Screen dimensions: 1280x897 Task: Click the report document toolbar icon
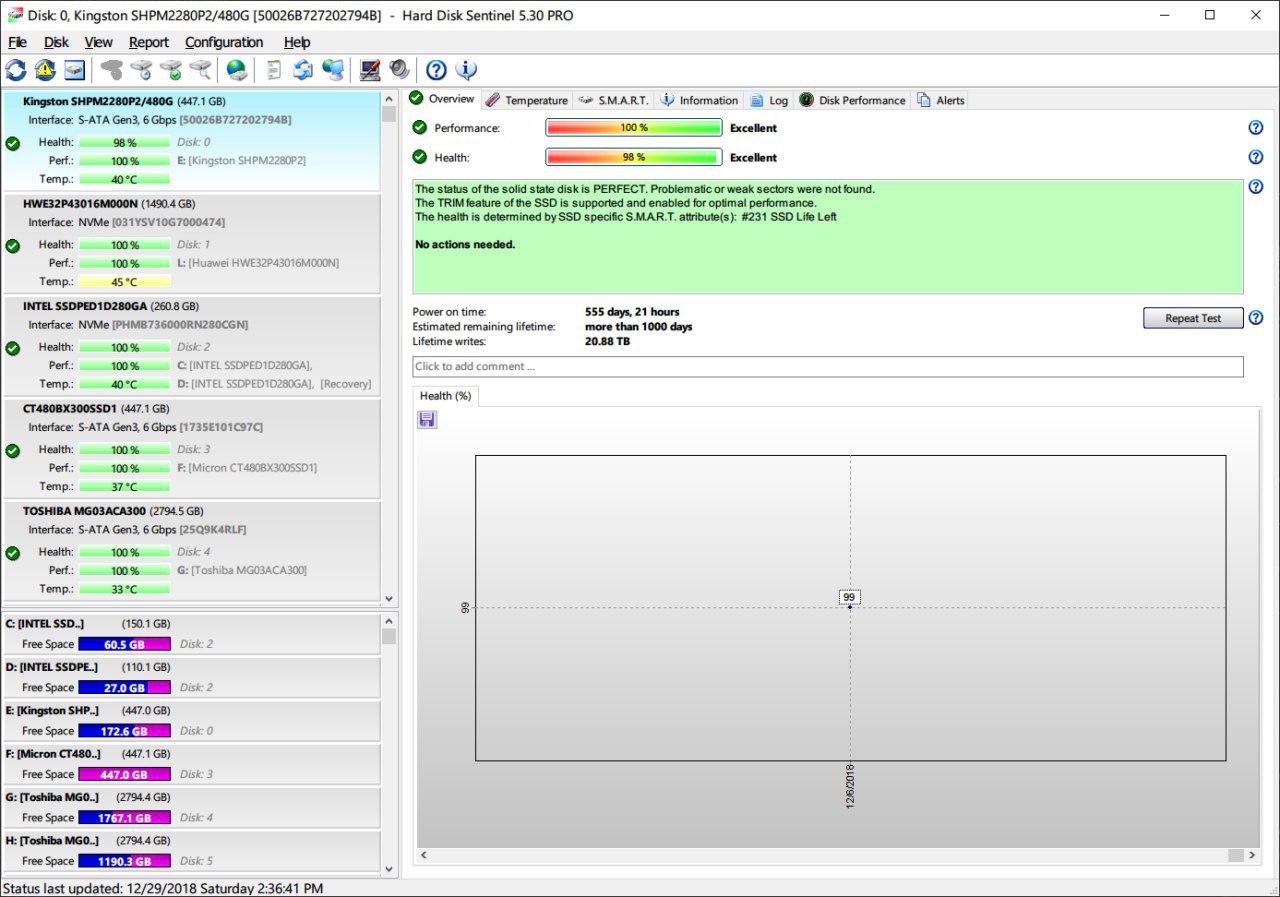pyautogui.click(x=273, y=69)
